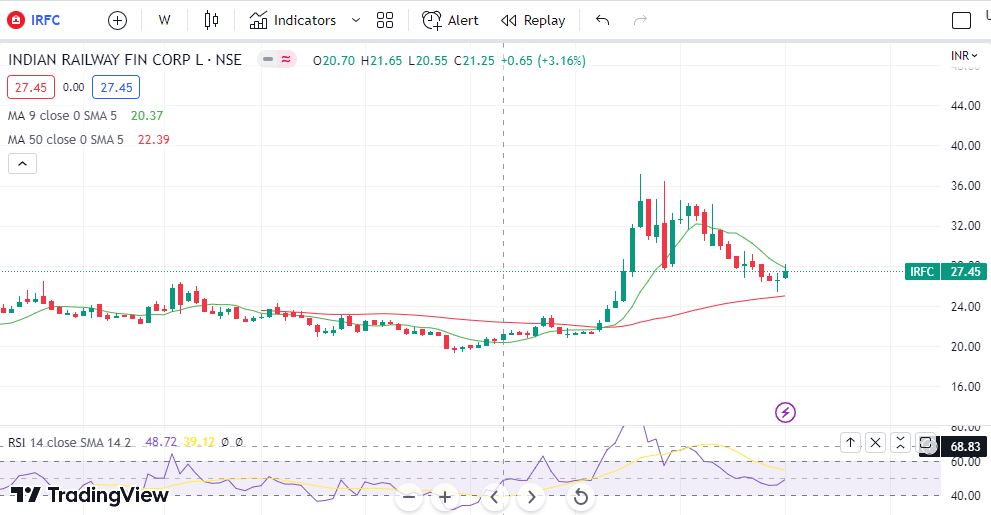Redo the chart action
This screenshot has width=991, height=515.
[x=640, y=20]
